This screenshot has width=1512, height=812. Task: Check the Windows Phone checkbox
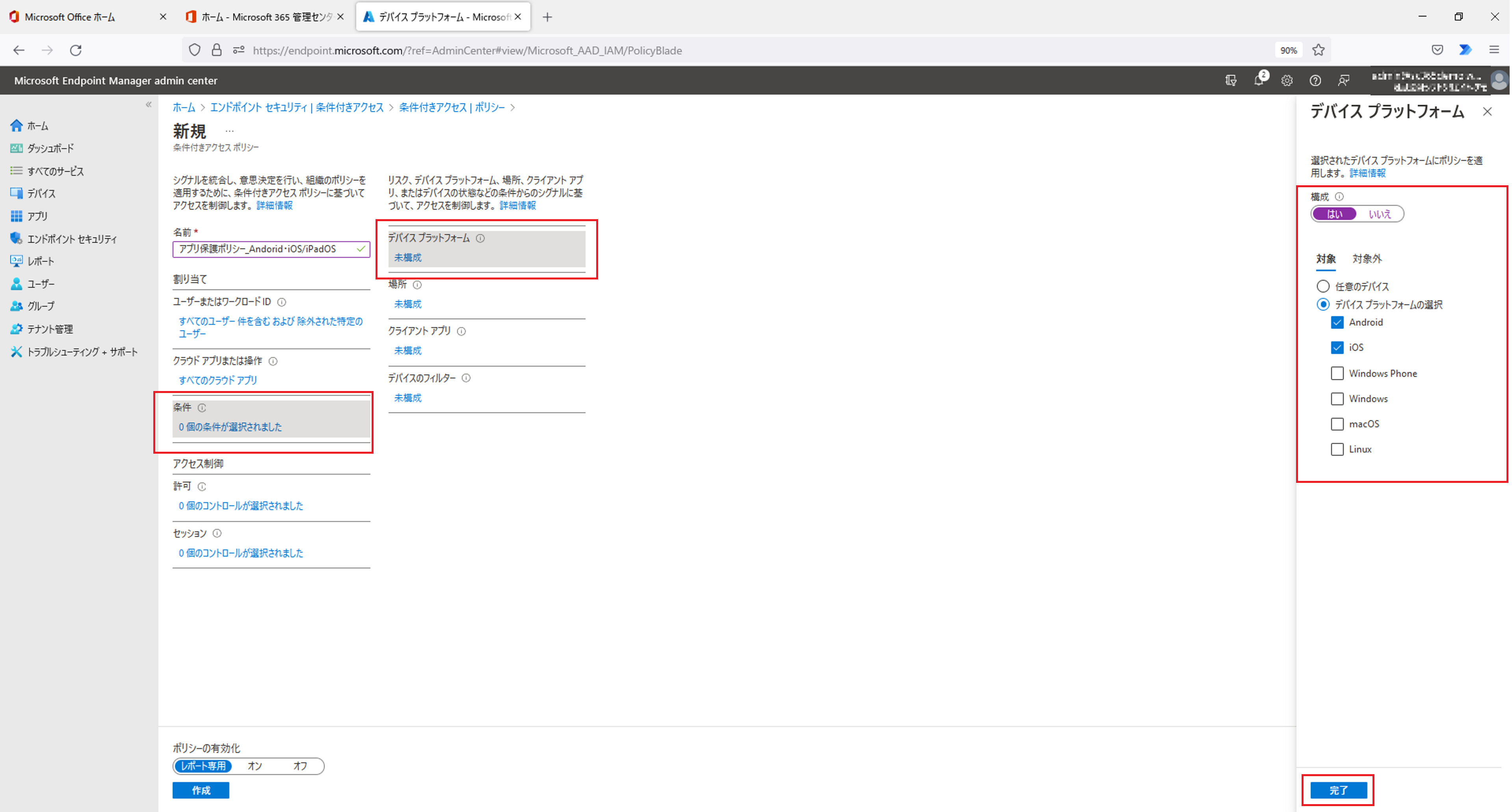(x=1337, y=373)
